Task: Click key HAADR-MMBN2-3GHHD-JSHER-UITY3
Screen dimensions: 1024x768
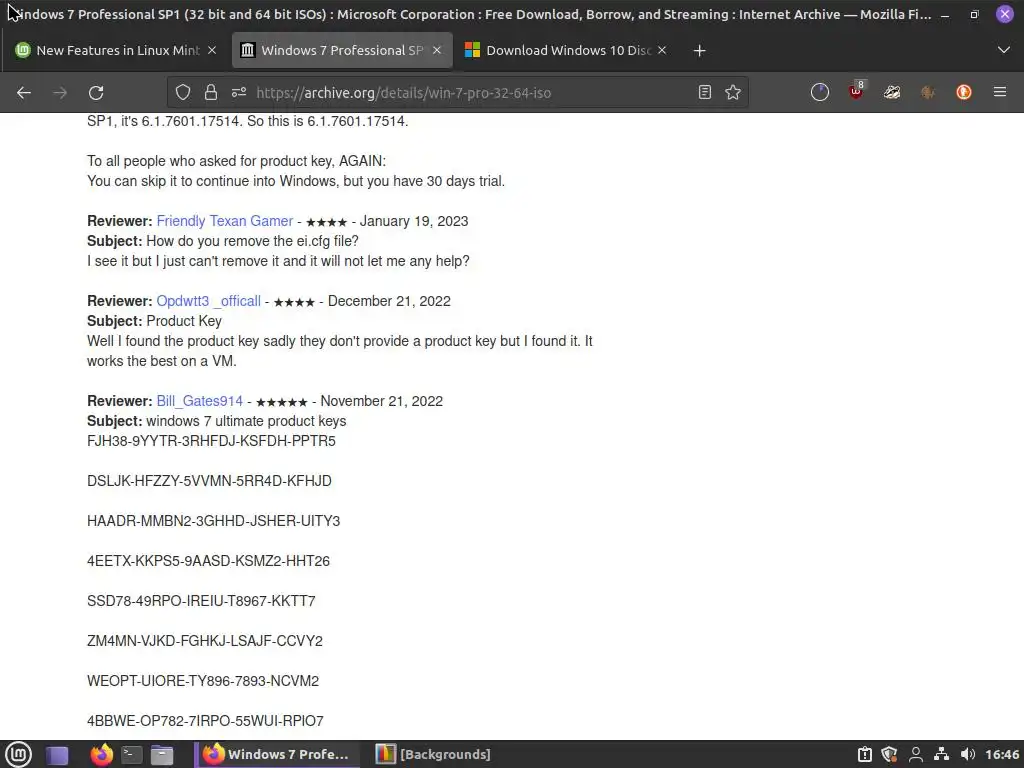Action: pos(214,521)
